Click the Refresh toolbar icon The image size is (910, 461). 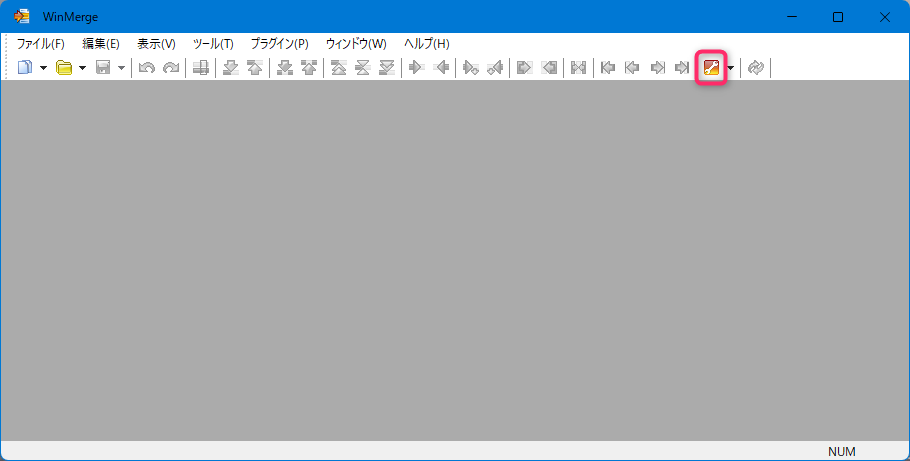(x=756, y=68)
